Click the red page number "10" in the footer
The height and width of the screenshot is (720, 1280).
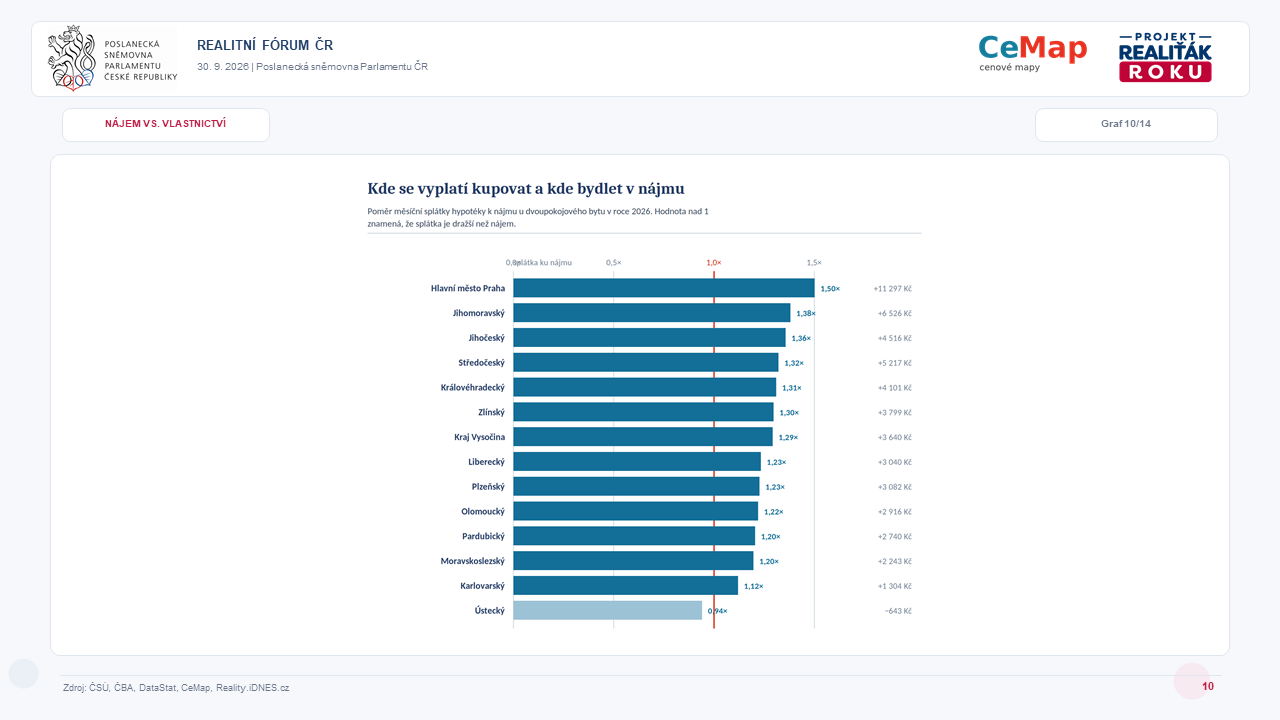pos(1208,687)
